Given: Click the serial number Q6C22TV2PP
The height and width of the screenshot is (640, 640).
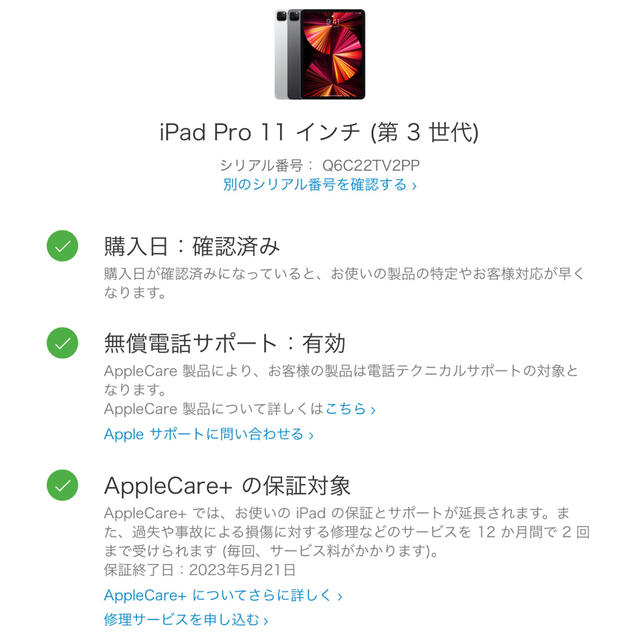Looking at the screenshot, I should [371, 165].
